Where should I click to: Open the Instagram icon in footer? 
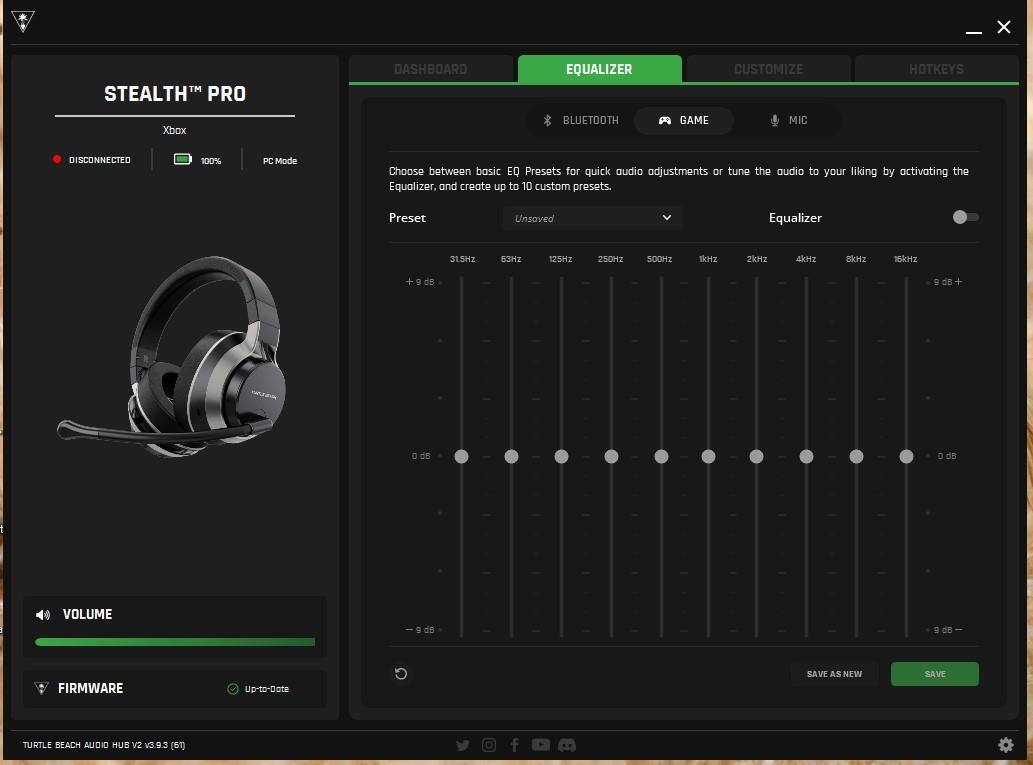tap(489, 745)
